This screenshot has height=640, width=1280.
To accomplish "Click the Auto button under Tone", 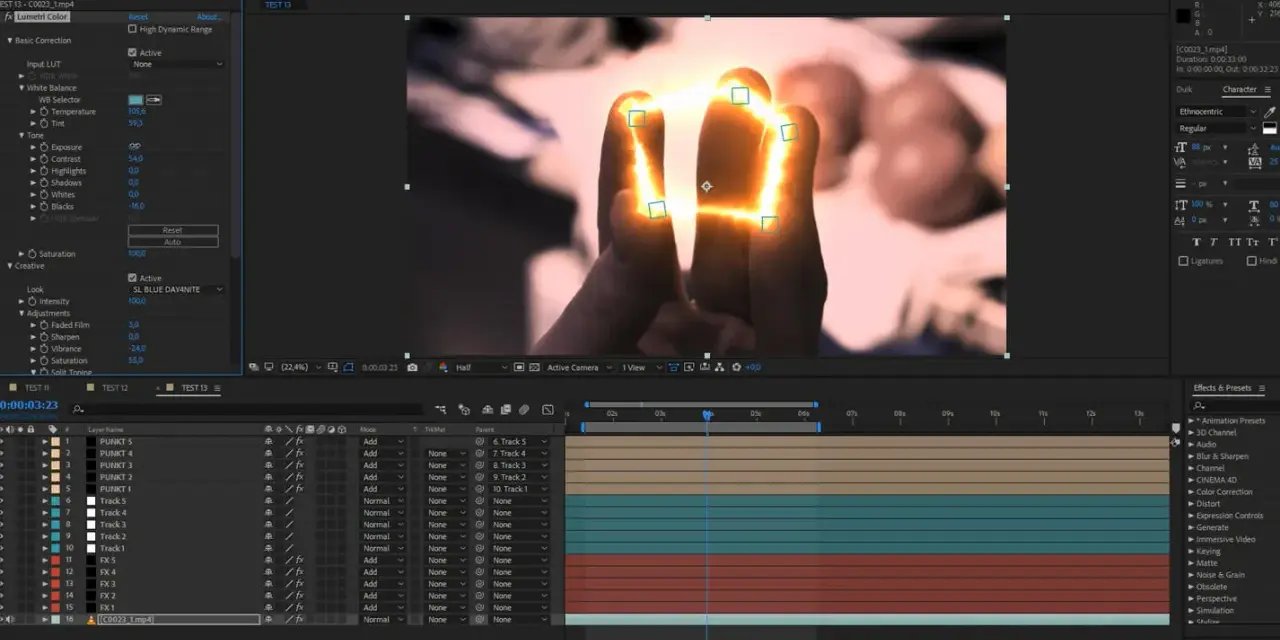I will 172,242.
